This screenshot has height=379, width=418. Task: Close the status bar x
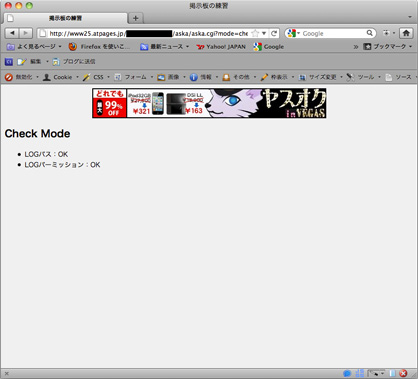(x=6, y=374)
